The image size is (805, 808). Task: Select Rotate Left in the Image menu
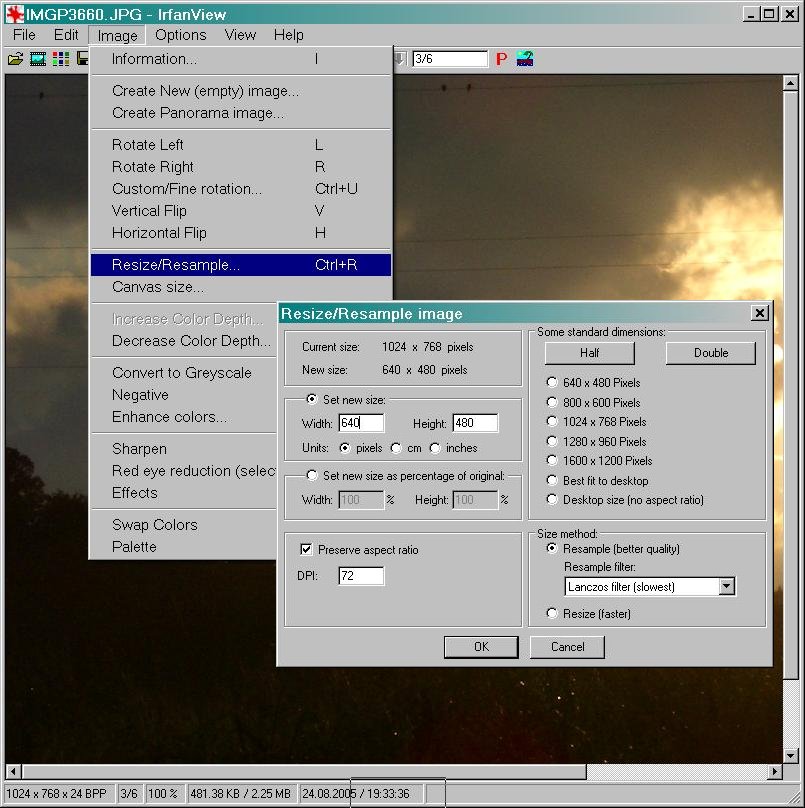[148, 145]
